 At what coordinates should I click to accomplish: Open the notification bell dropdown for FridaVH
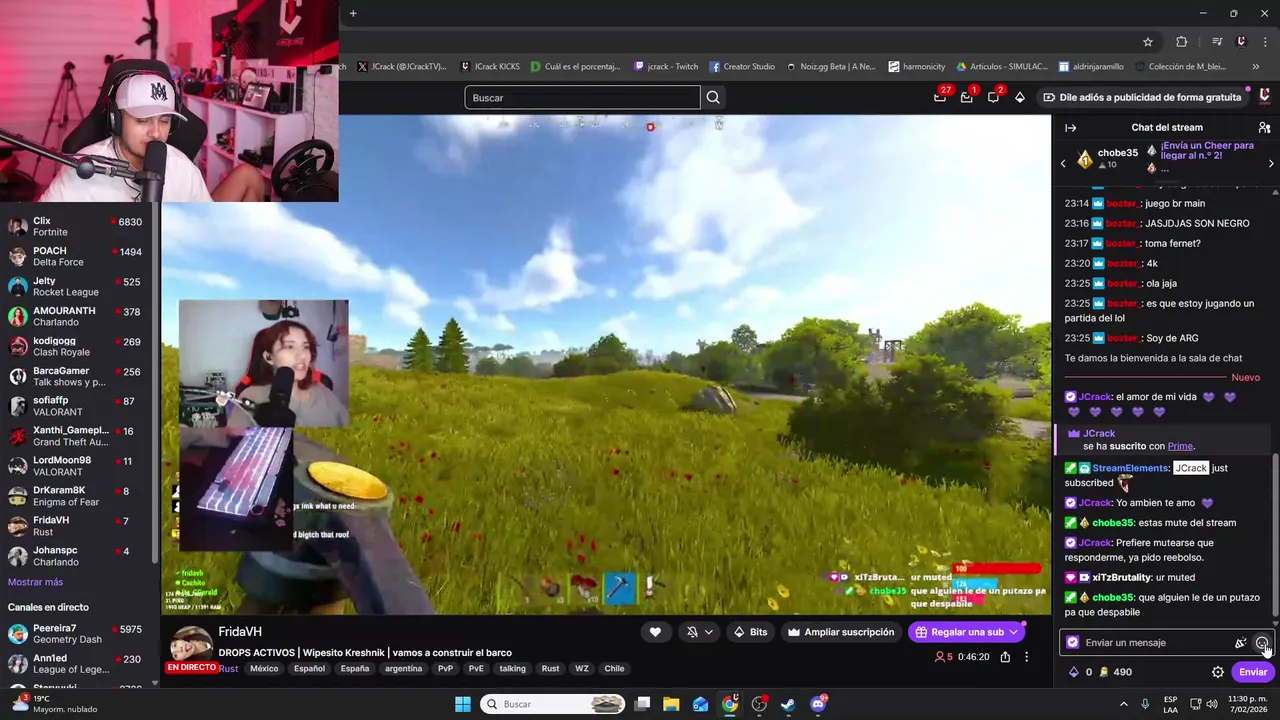pyautogui.click(x=699, y=632)
